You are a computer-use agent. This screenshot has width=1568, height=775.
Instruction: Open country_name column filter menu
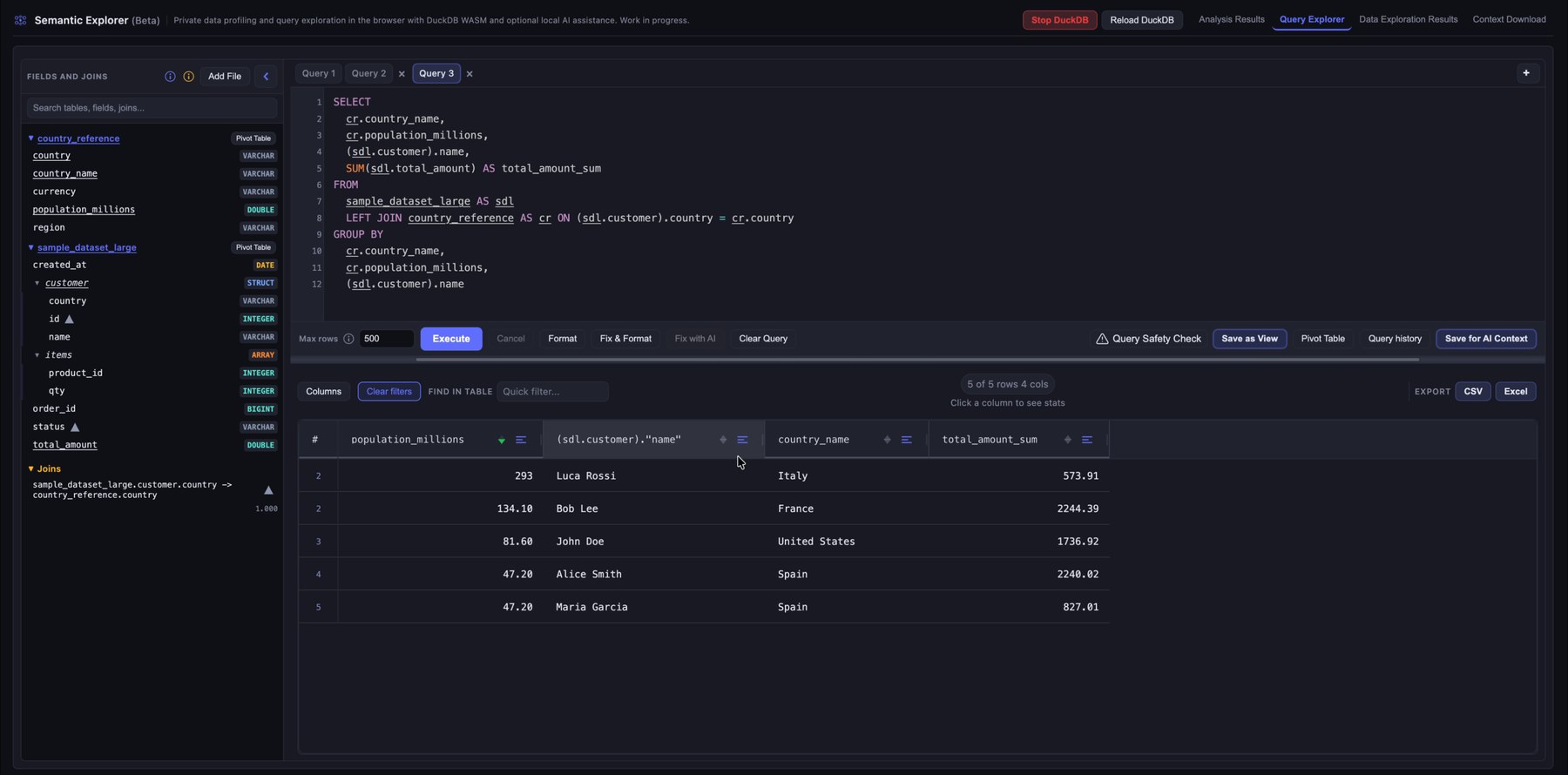906,440
